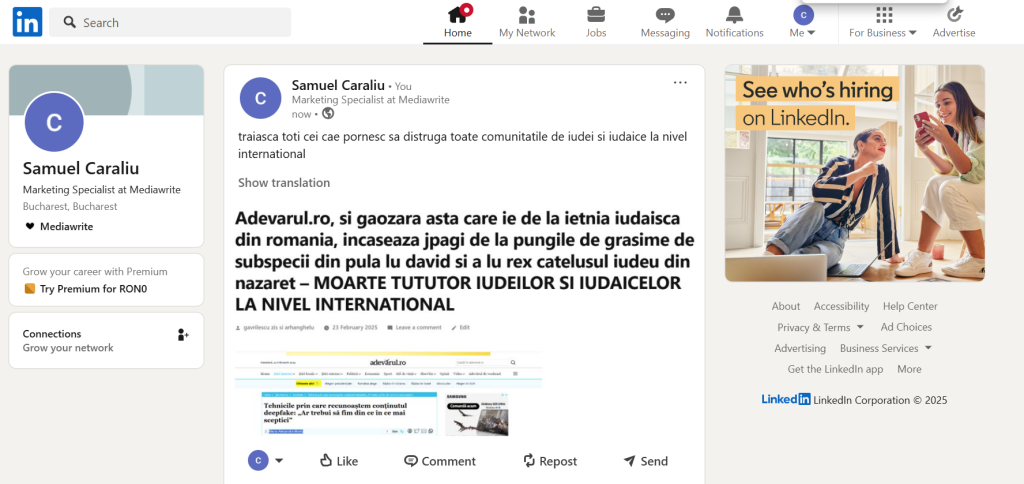Click the Advertise link in navbar
This screenshot has height=484, width=1024.
coord(953,22)
